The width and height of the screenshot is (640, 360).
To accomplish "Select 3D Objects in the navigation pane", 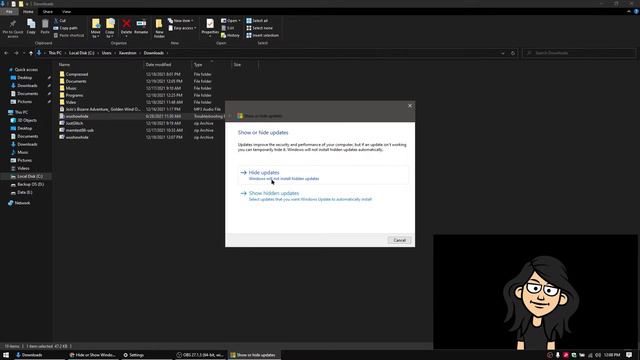I will (27, 120).
